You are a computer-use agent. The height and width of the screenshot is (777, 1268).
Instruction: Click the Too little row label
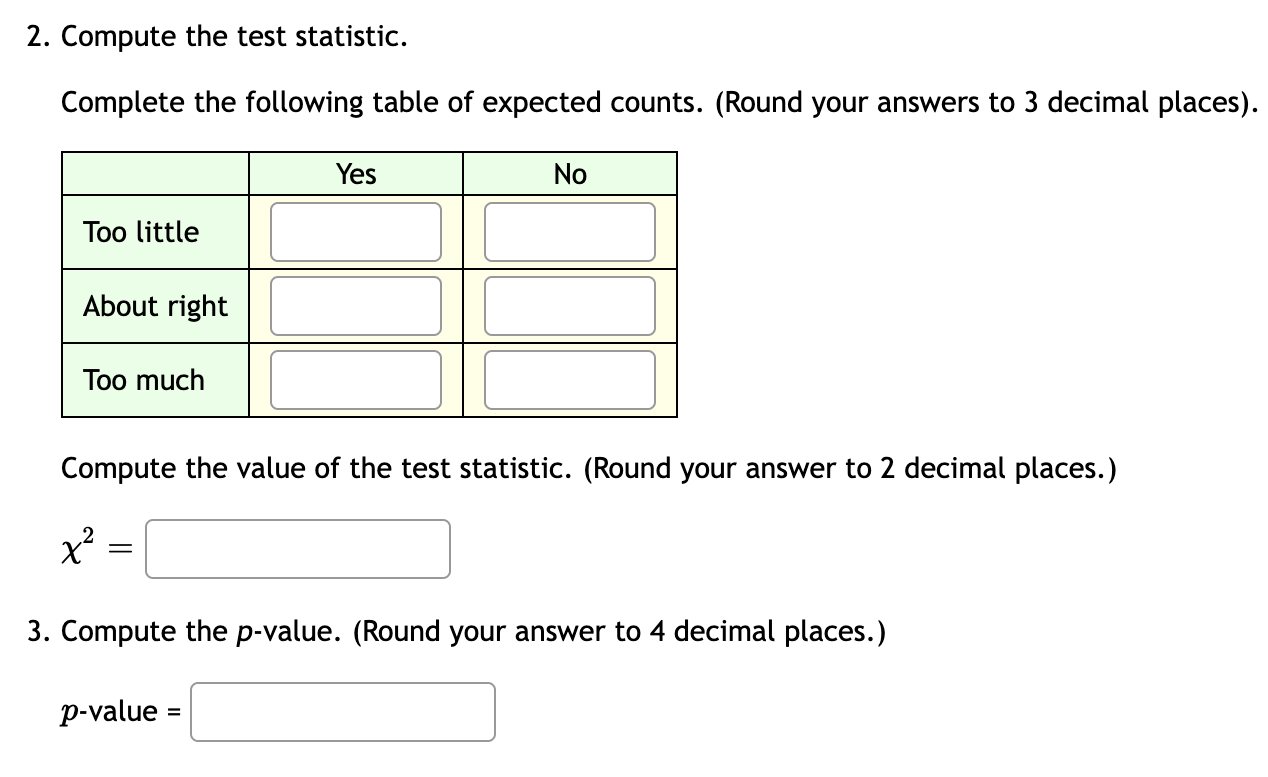[139, 231]
